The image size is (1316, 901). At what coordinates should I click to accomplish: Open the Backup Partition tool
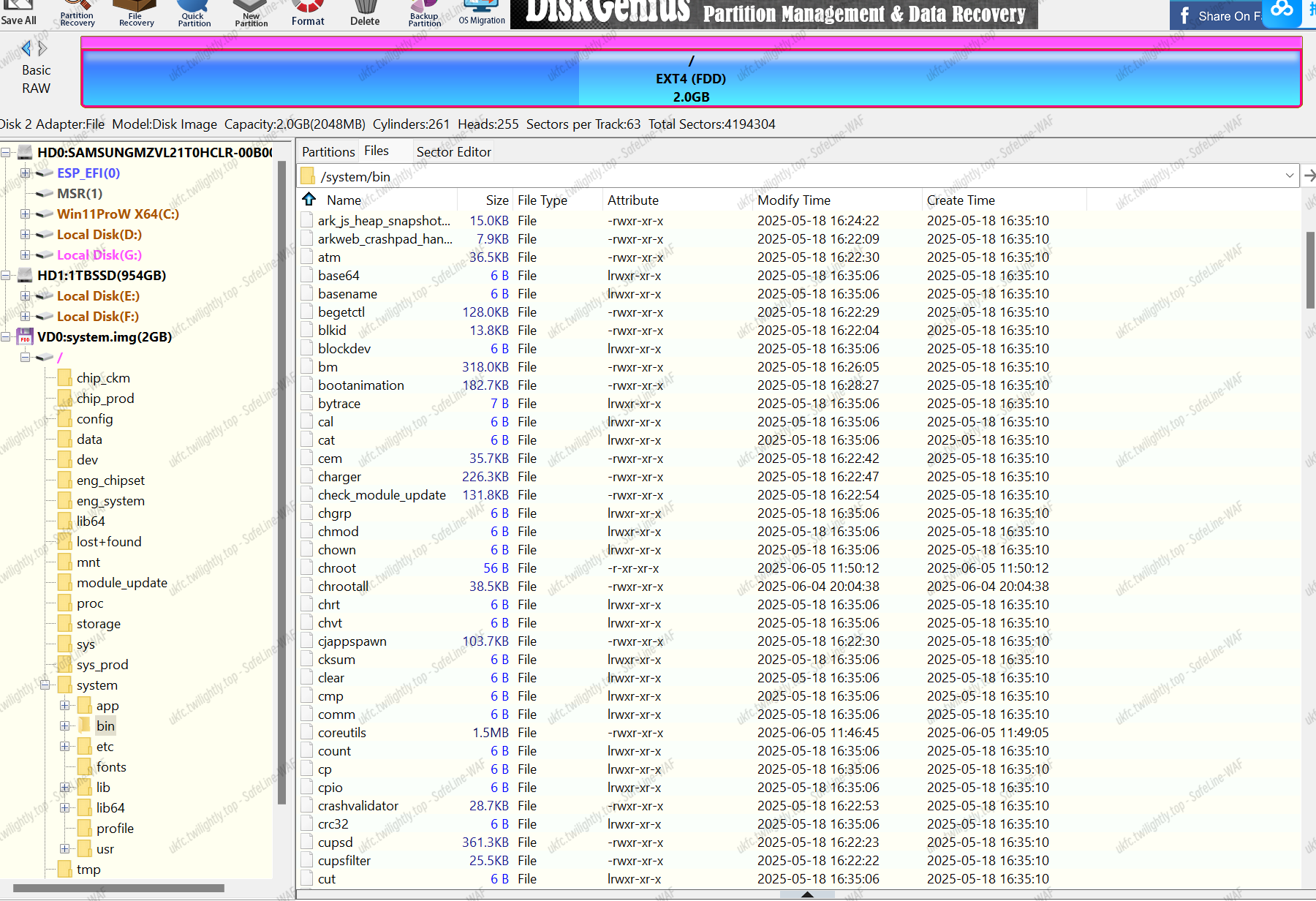coord(424,13)
